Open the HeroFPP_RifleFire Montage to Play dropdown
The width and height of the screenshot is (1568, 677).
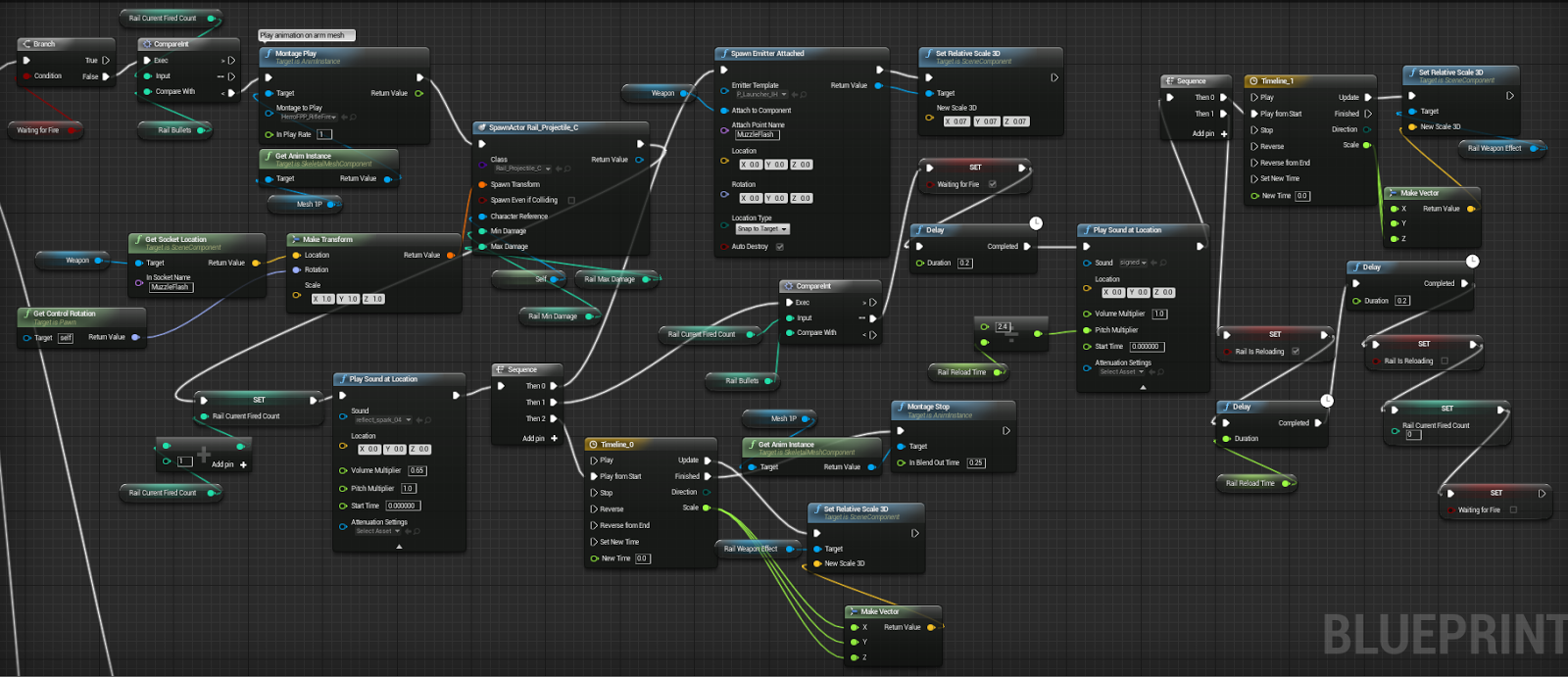(308, 117)
